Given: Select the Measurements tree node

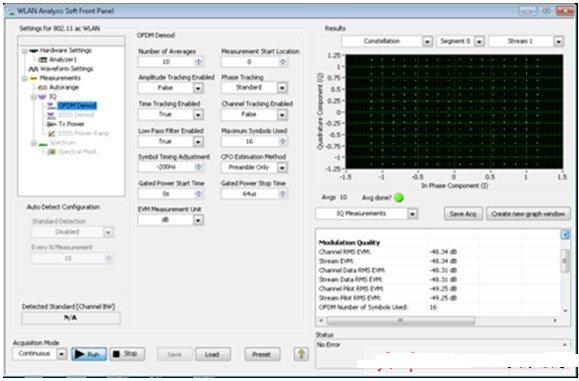Looking at the screenshot, I should click(x=60, y=78).
